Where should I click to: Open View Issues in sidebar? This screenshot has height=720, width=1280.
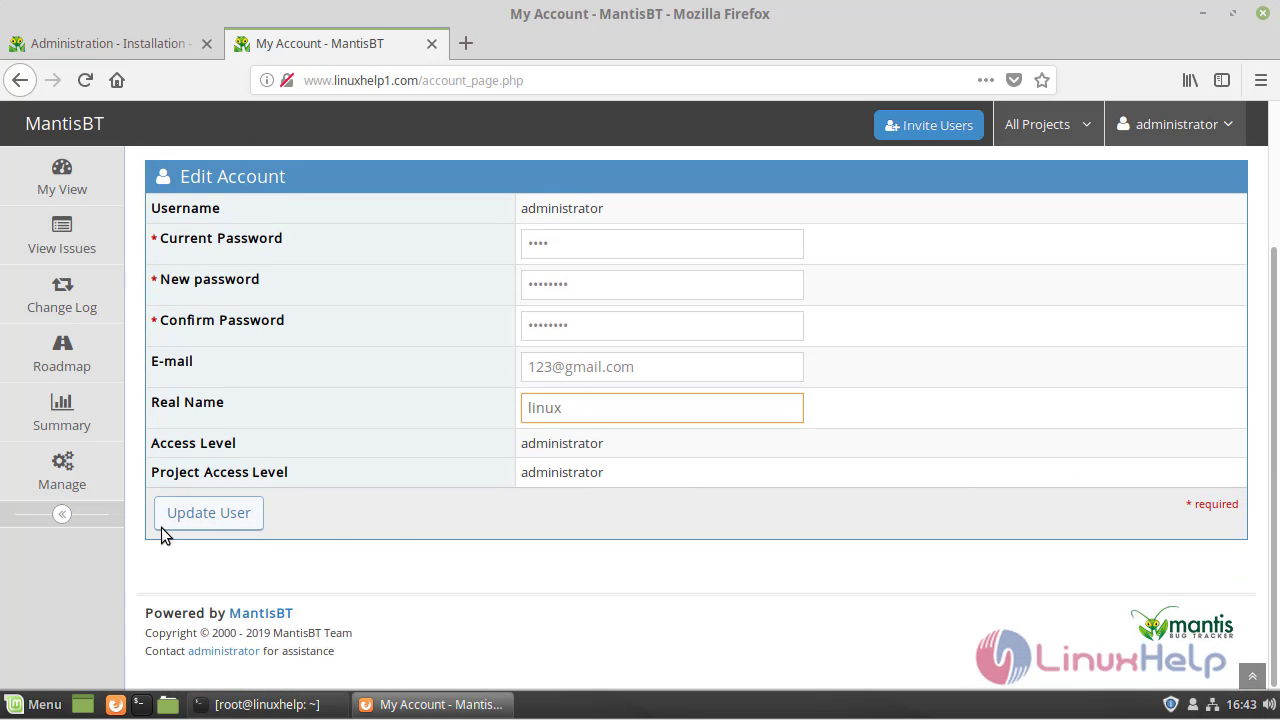click(x=62, y=235)
